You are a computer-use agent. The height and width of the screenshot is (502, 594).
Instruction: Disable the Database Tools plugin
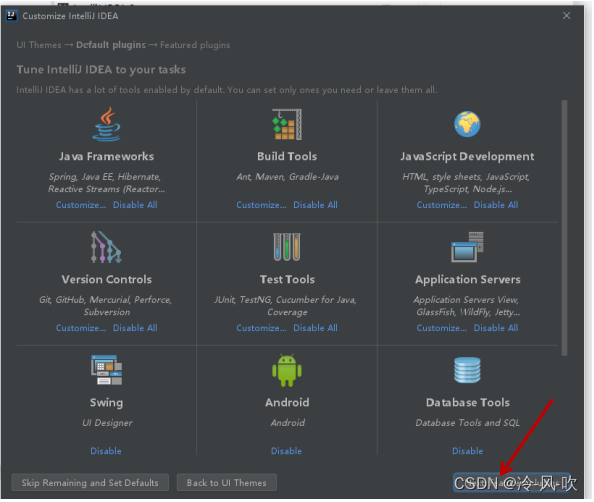pos(467,451)
